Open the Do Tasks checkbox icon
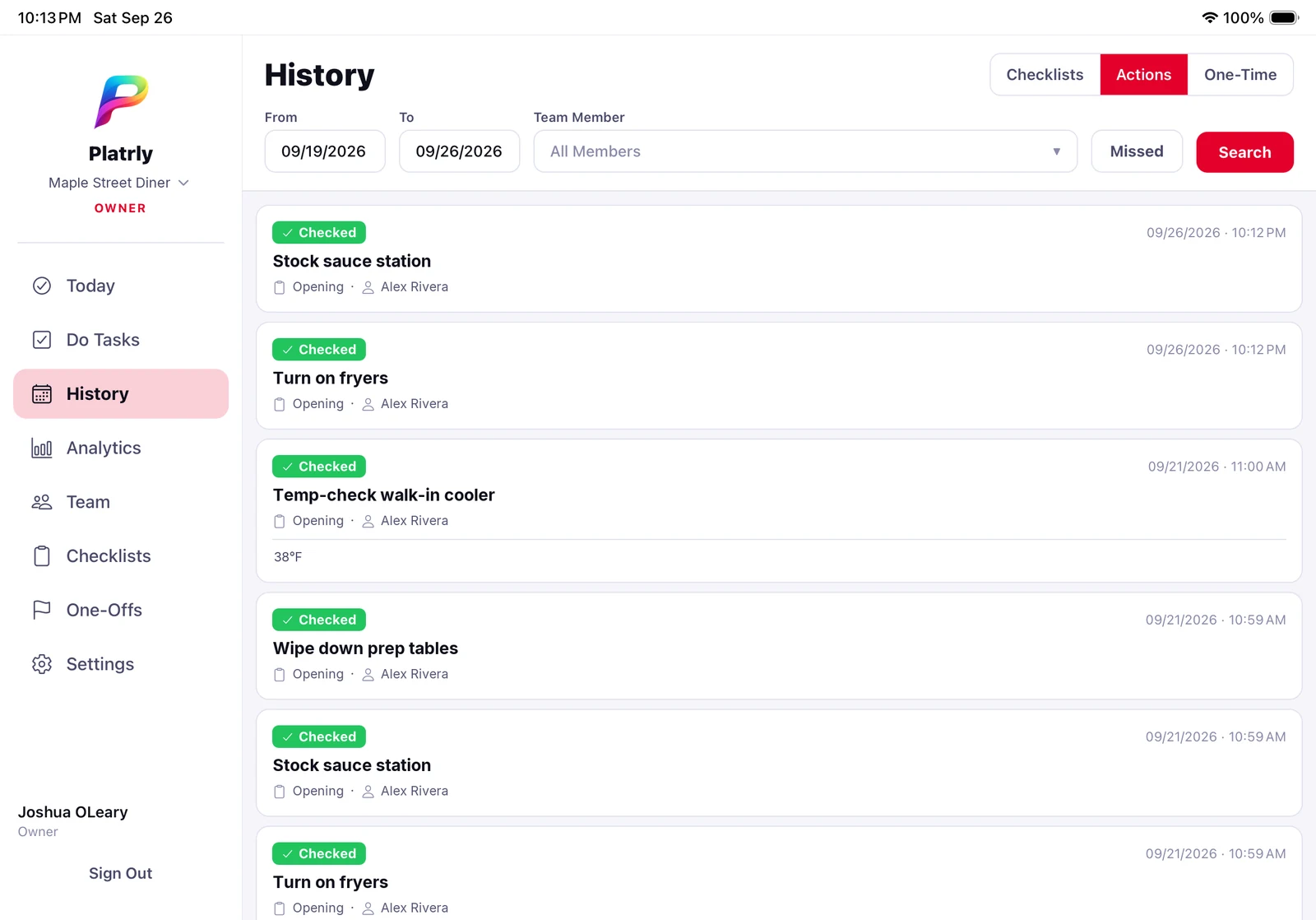 pyautogui.click(x=42, y=340)
